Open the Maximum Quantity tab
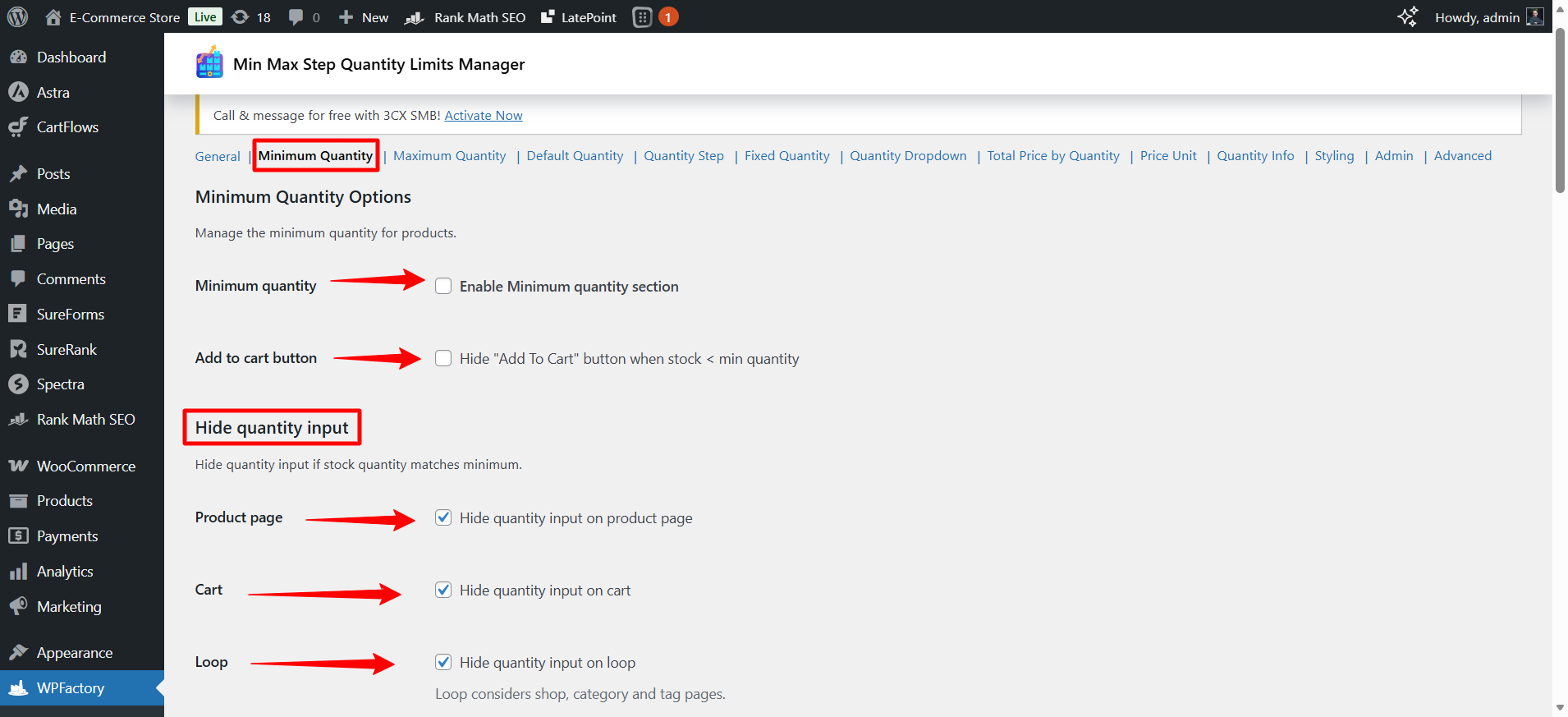This screenshot has width=1568, height=717. pos(449,155)
